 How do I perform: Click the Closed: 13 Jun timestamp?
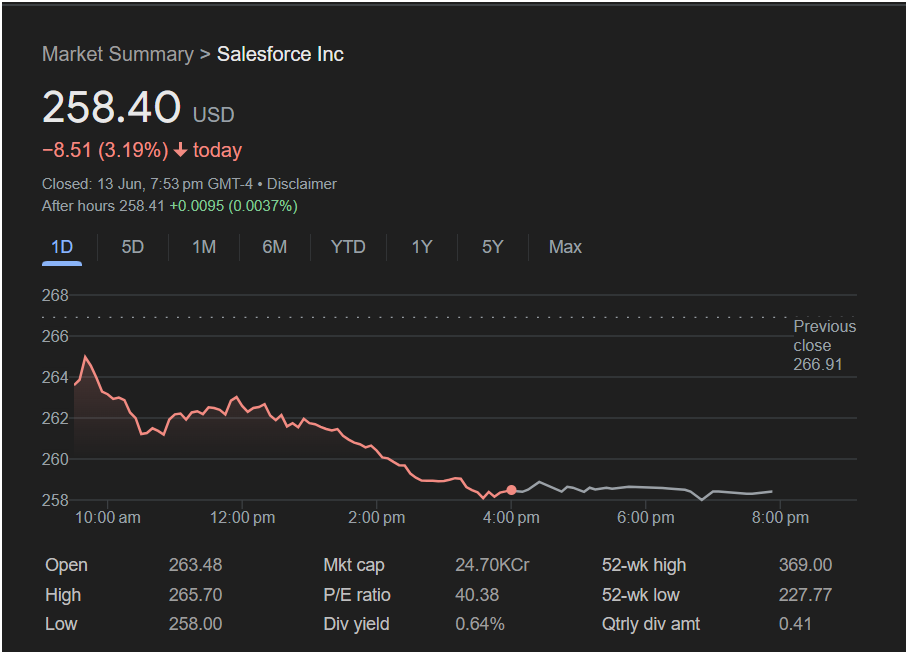pyautogui.click(x=147, y=184)
